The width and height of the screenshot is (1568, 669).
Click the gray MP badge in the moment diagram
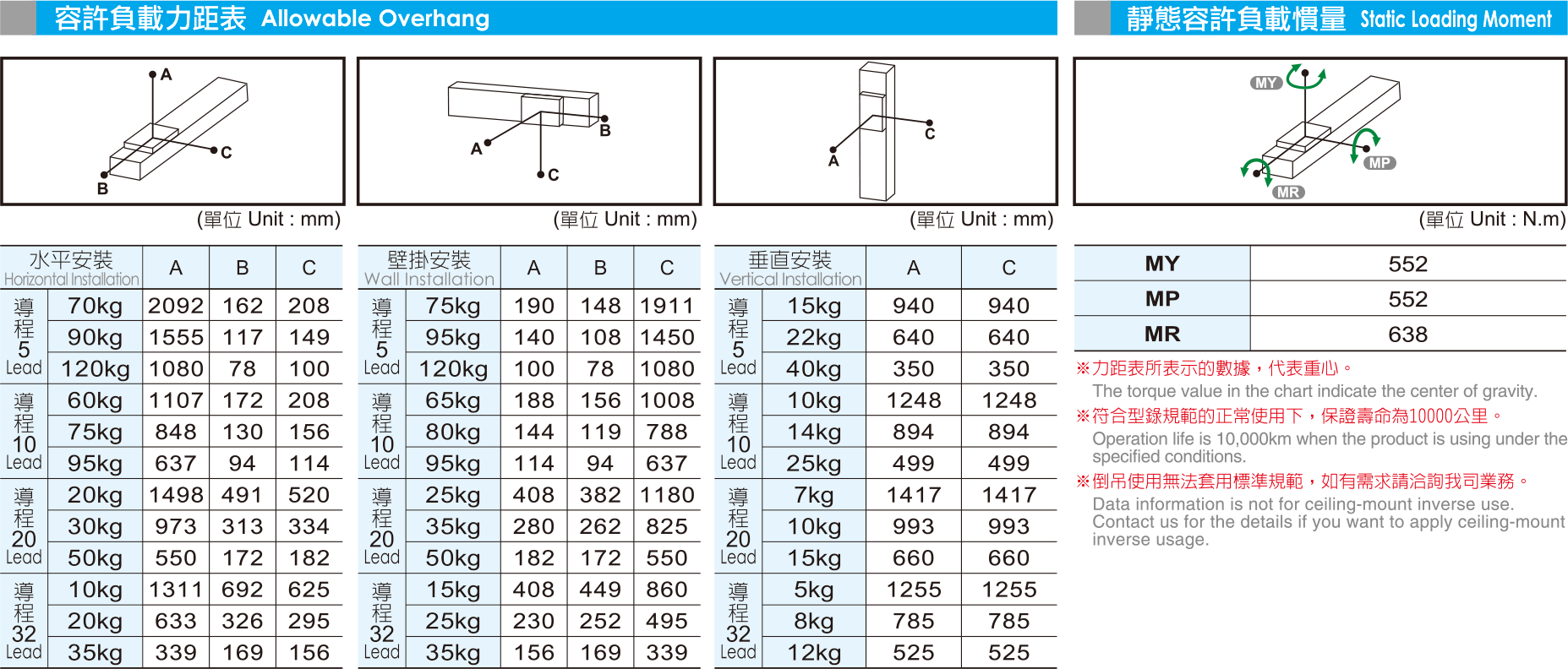point(1379,163)
